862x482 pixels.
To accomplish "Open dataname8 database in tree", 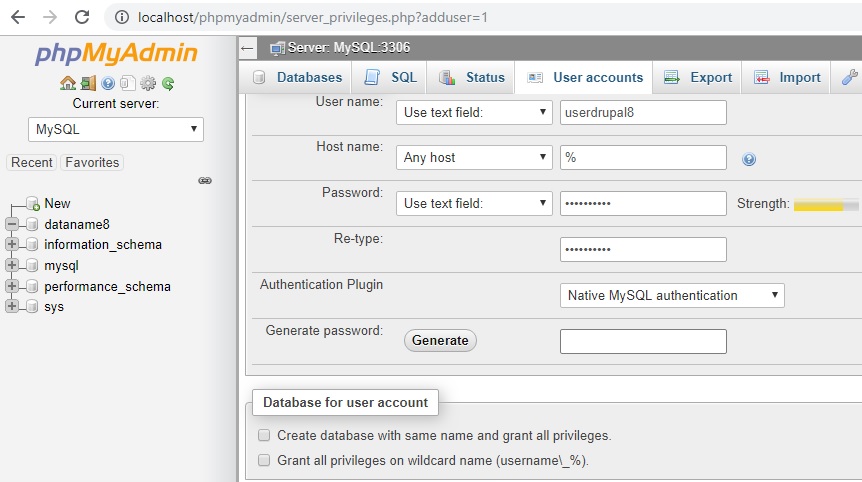I will click(77, 224).
